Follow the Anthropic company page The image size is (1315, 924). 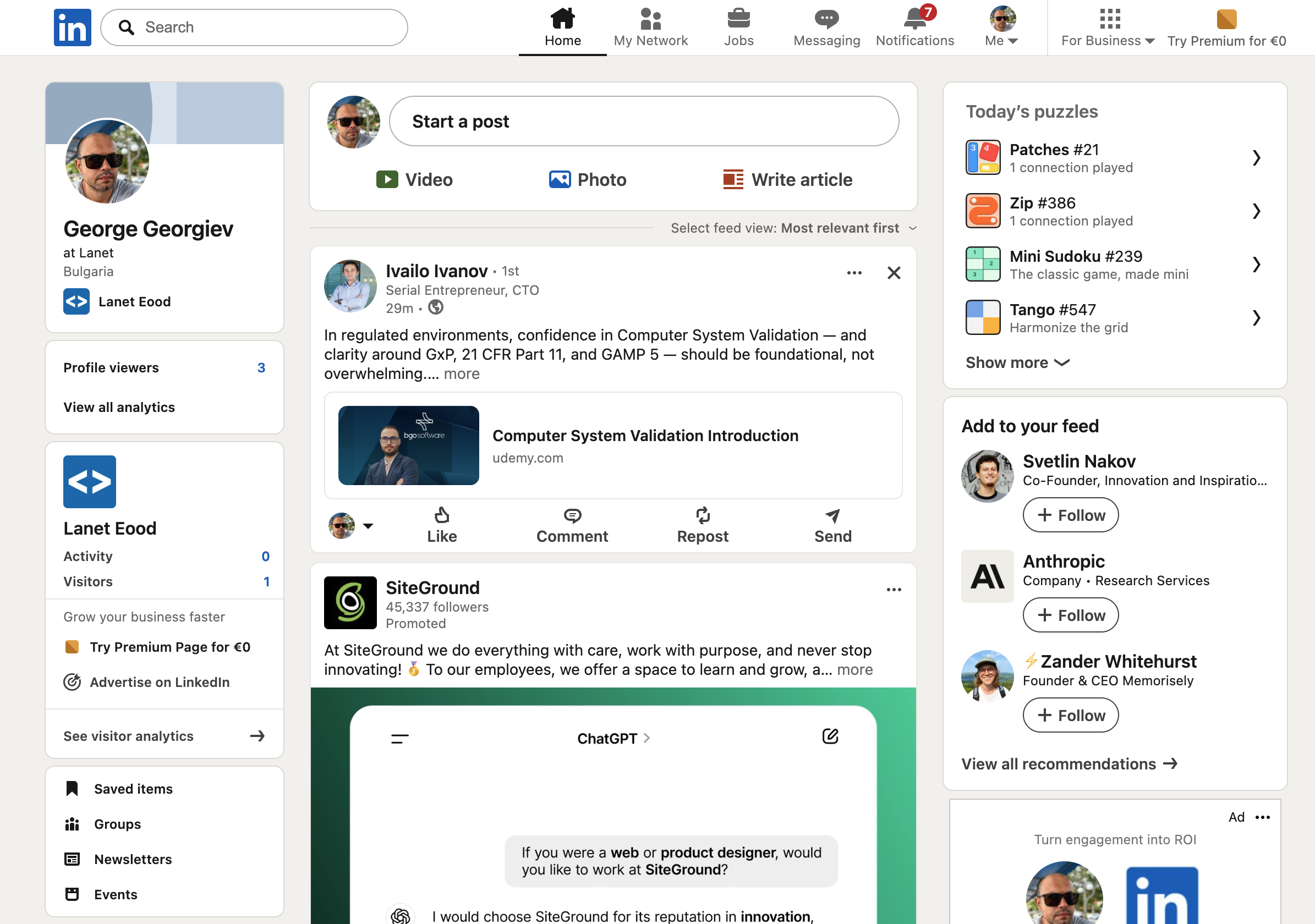[x=1070, y=615]
